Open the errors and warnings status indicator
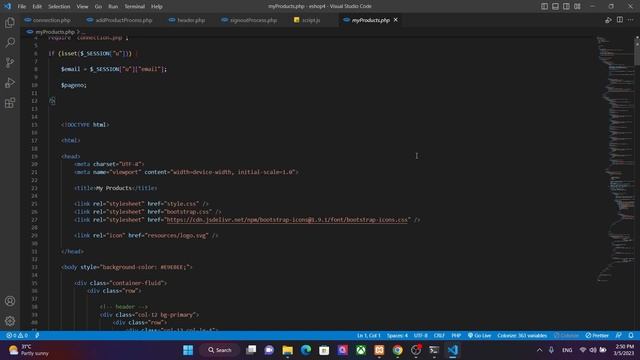 coord(17,336)
